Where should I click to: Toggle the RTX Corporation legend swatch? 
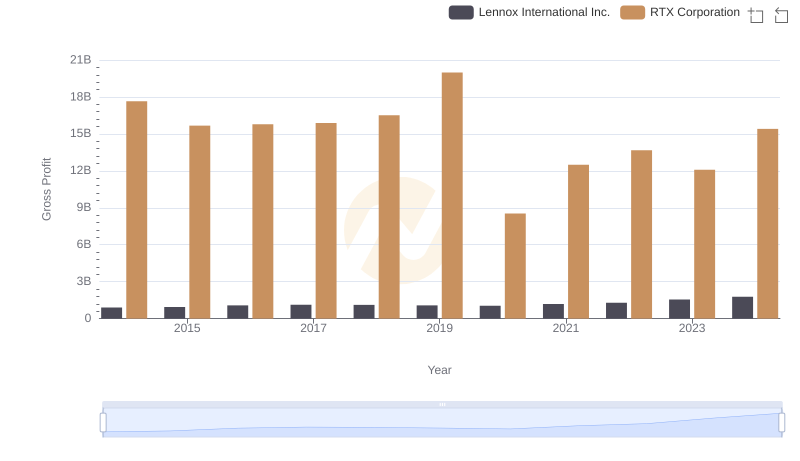click(633, 12)
